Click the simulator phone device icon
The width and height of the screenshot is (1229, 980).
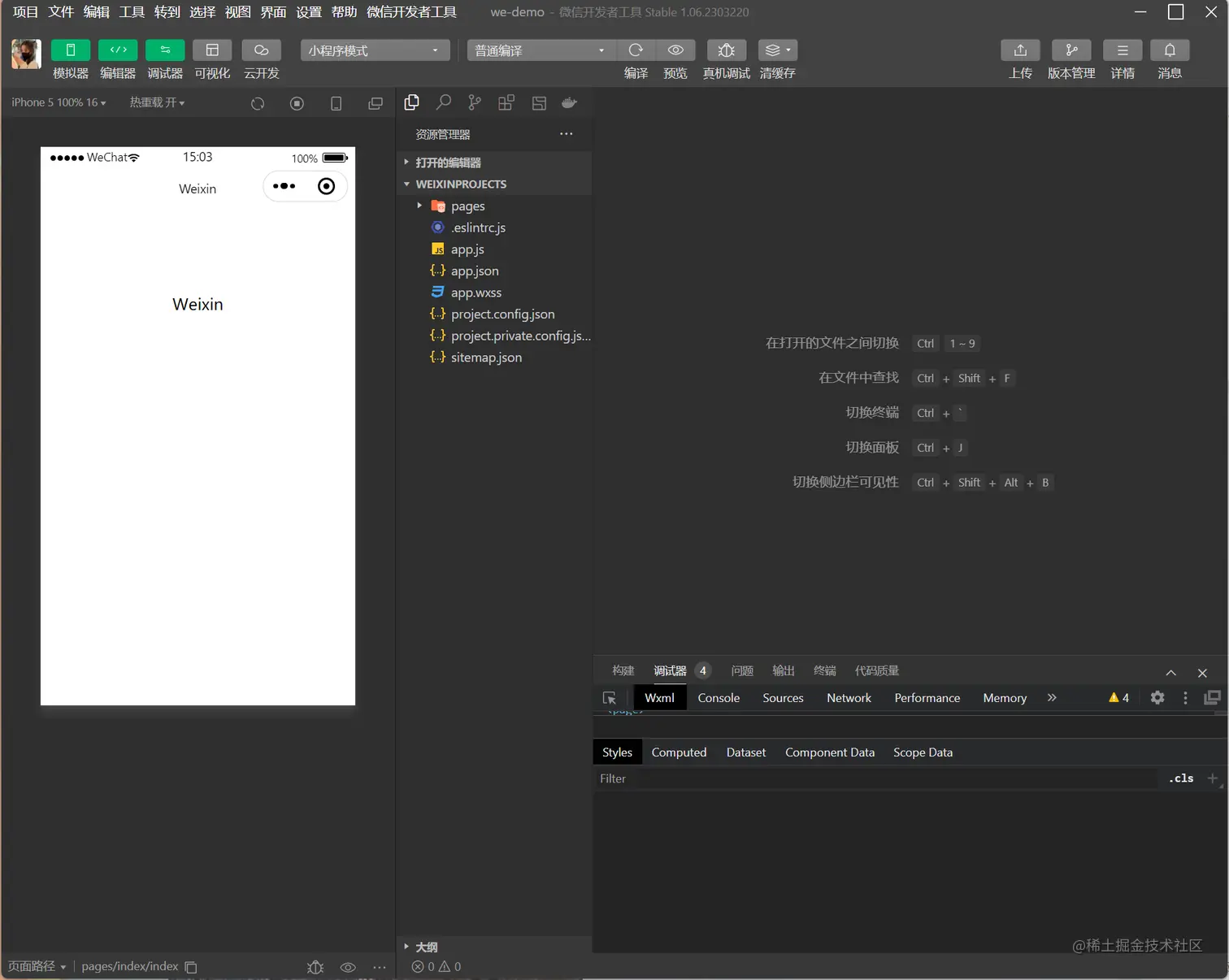coord(336,103)
